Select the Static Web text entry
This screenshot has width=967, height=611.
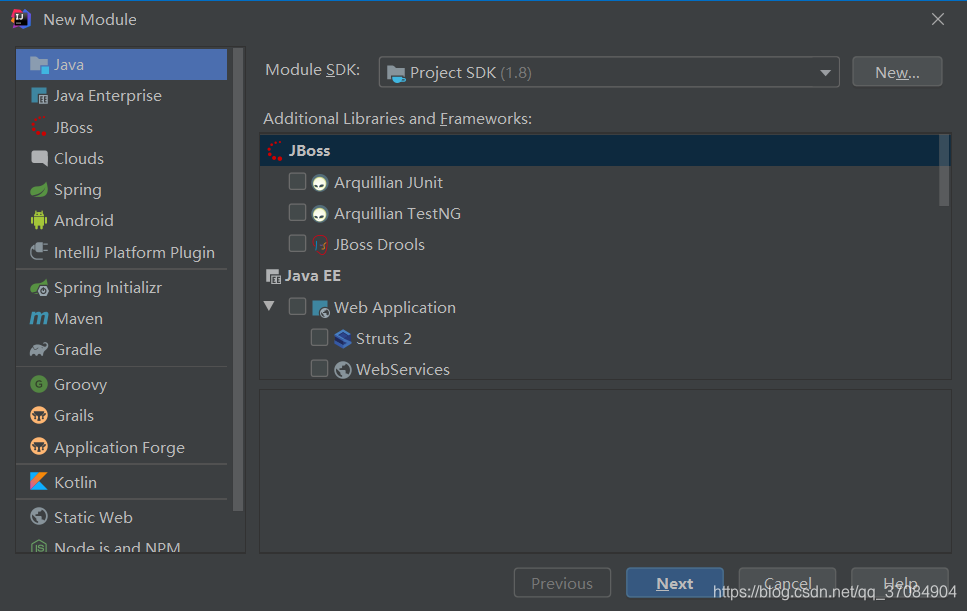tap(93, 517)
